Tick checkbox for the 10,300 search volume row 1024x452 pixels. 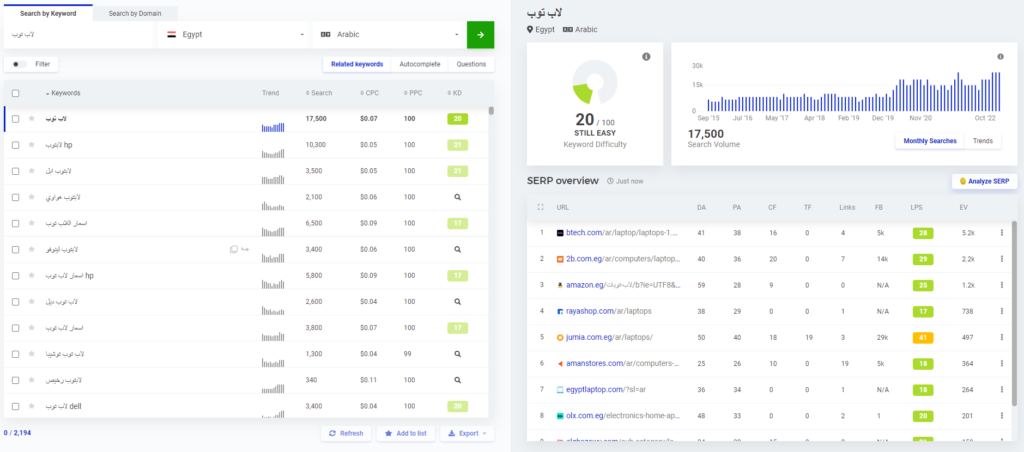15,145
